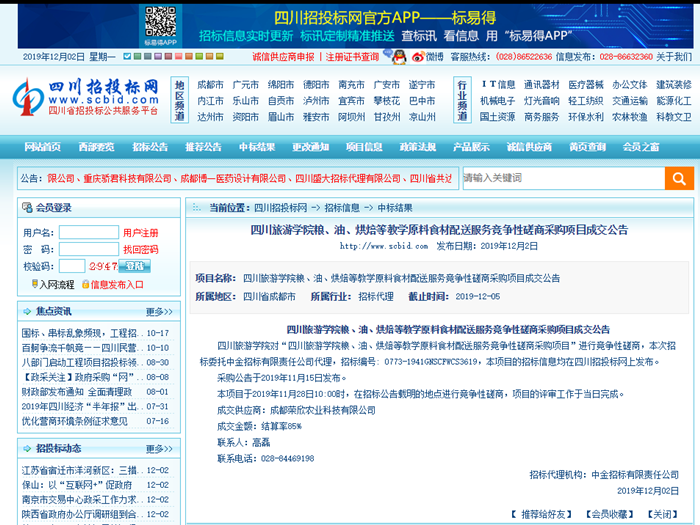Open the 关于我们 link
This screenshot has height=525, width=700.
674,57
